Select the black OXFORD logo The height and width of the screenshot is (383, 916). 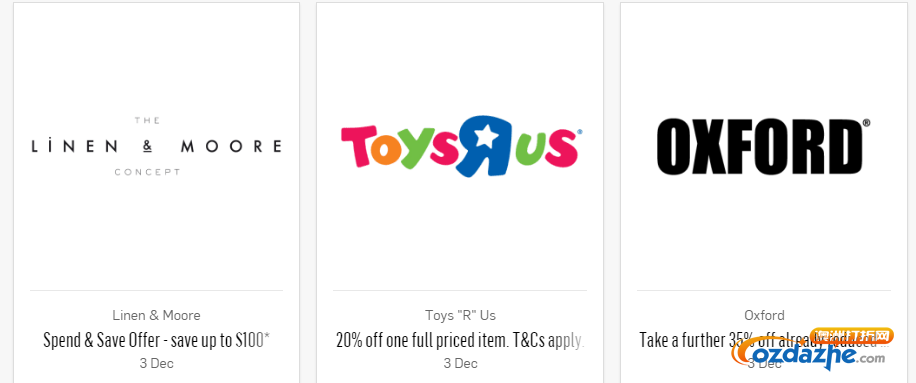point(764,147)
